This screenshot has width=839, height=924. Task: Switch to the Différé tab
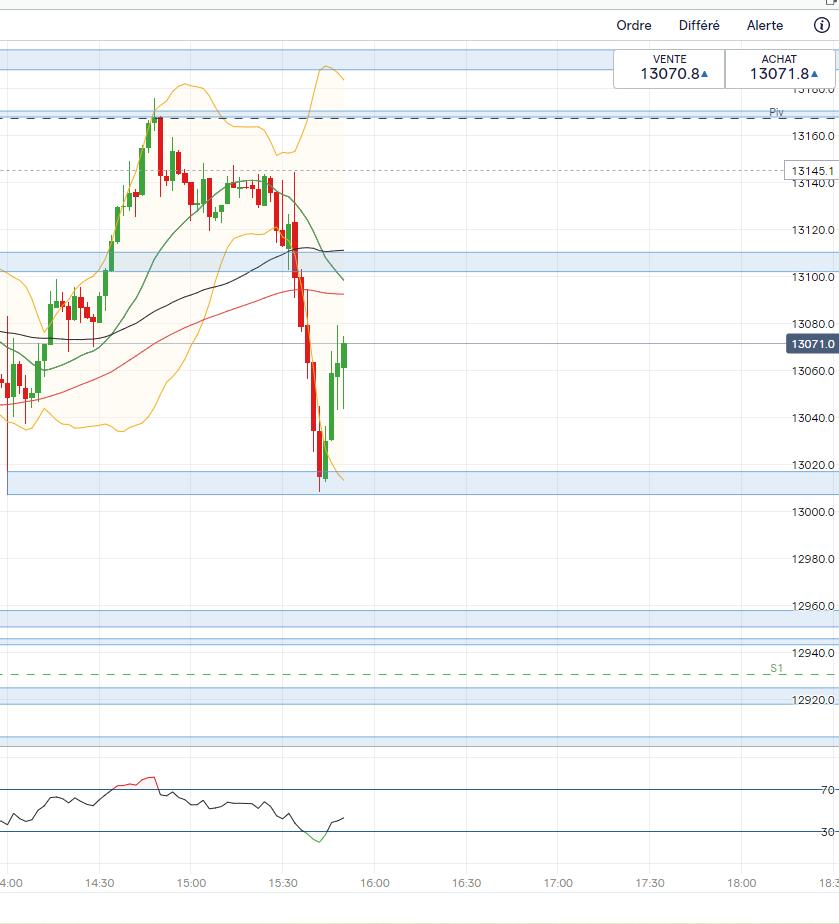click(x=699, y=25)
